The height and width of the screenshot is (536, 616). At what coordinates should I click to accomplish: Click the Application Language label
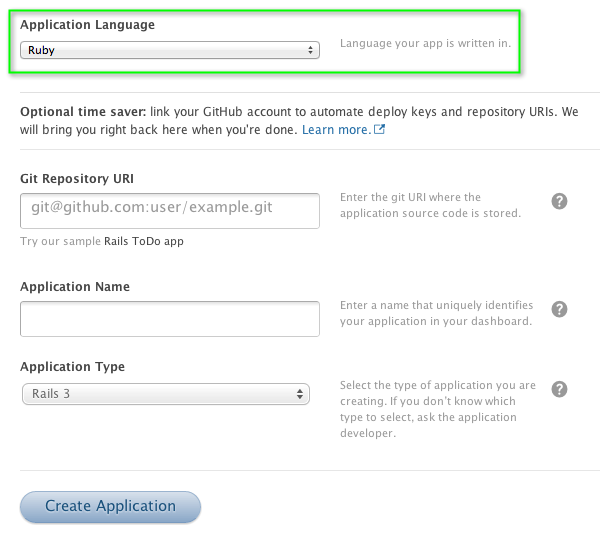point(87,23)
